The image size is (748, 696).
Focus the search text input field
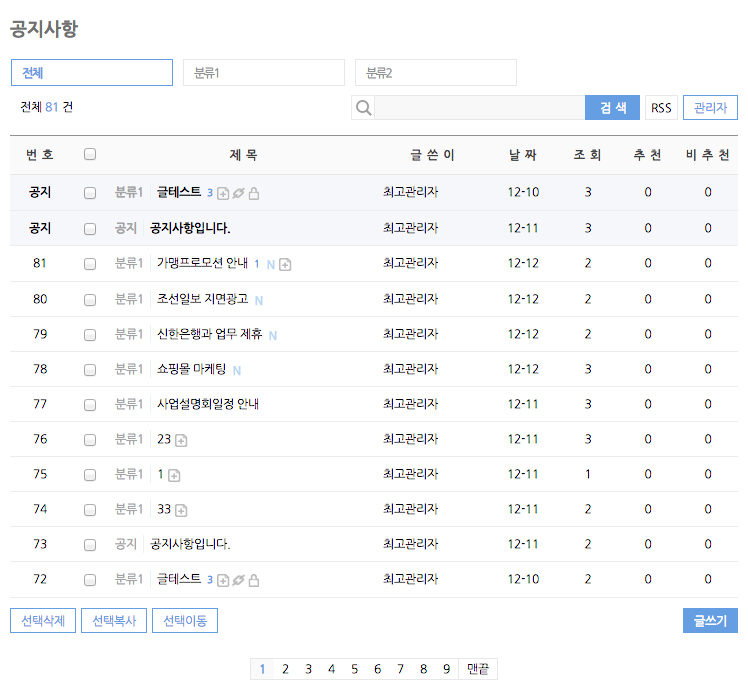pos(480,108)
